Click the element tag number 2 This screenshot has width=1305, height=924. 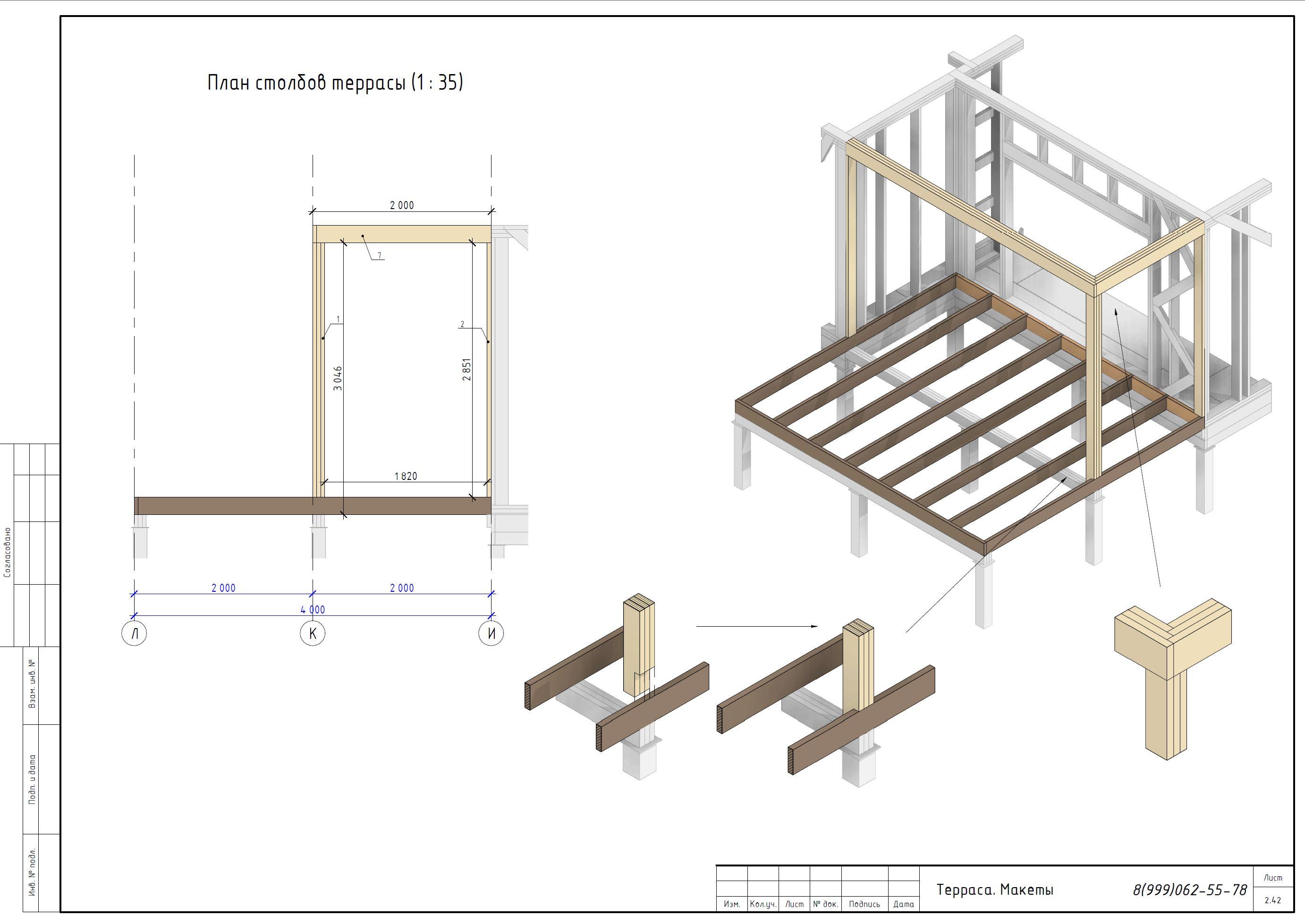pos(462,324)
